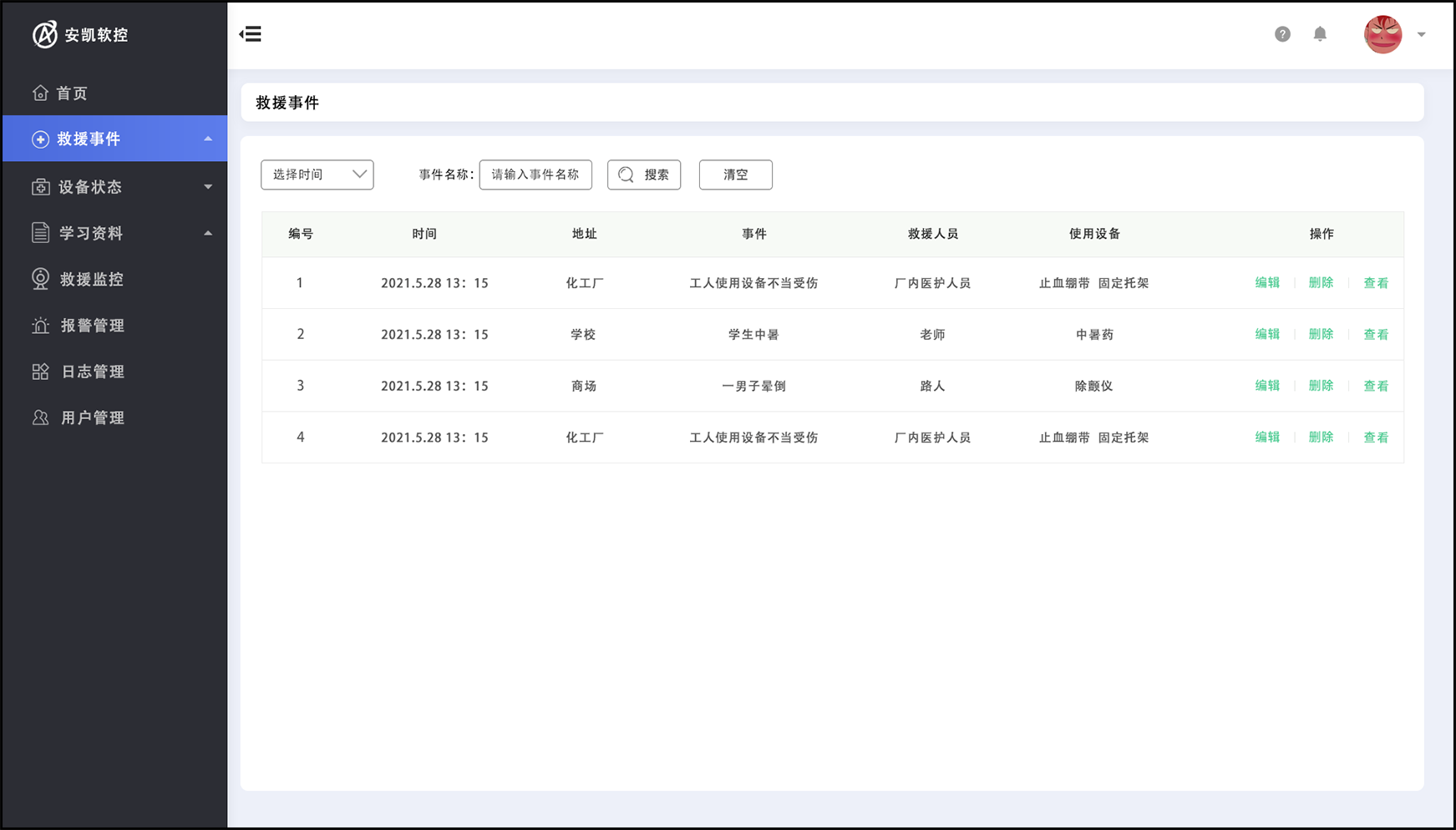This screenshot has width=1456, height=830.
Task: Click the 报警管理 alarm icon
Action: point(40,326)
